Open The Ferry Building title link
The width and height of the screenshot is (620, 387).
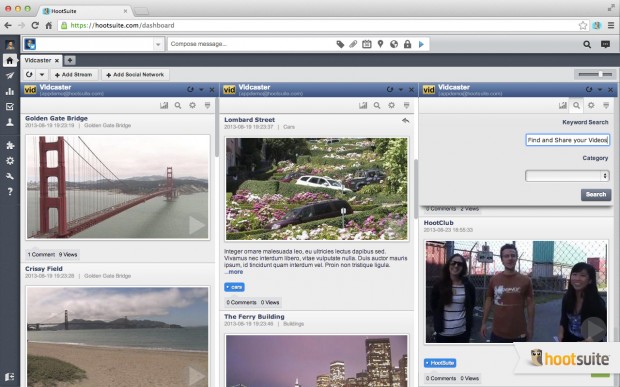[x=254, y=317]
